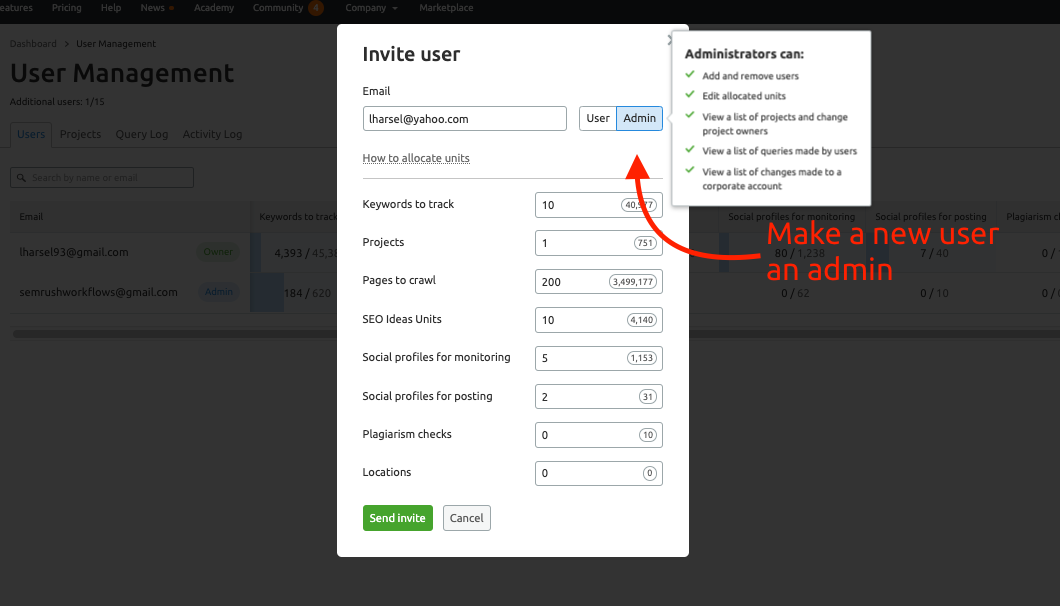The image size is (1060, 606).
Task: Open the Marketplace menu item
Action: pos(446,7)
